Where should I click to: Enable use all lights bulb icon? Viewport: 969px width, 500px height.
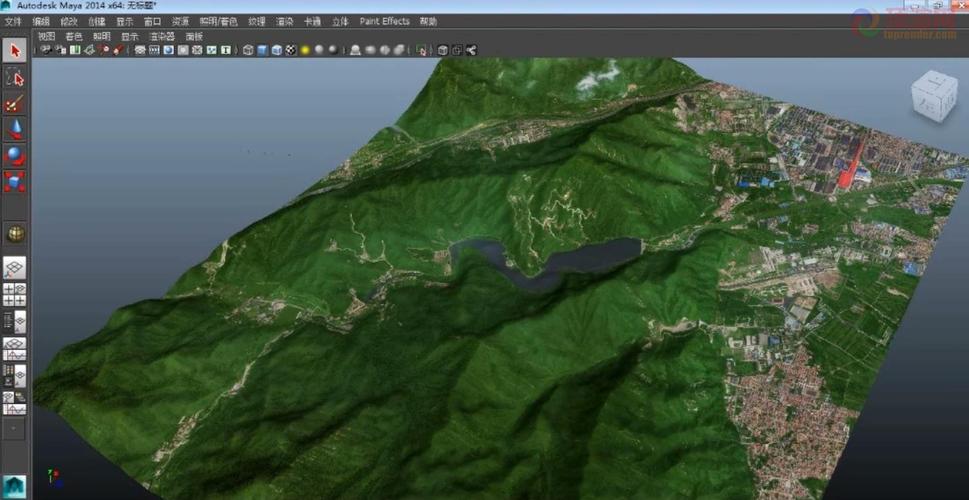[x=305, y=50]
